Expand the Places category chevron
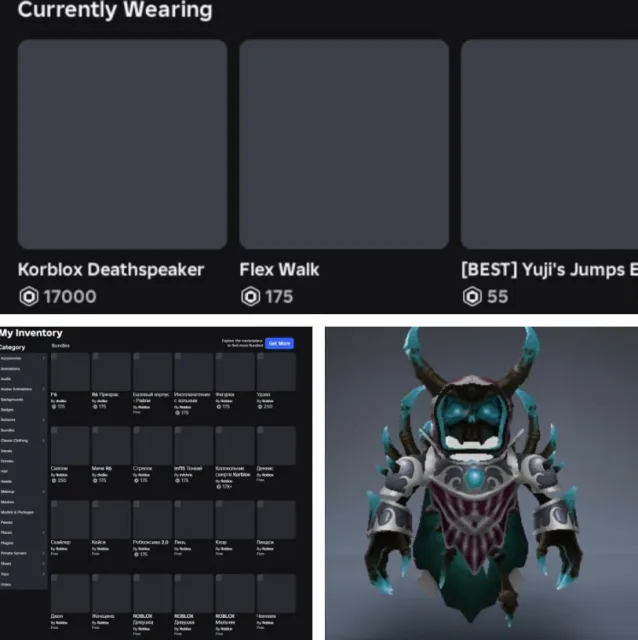The width and height of the screenshot is (638, 640). click(x=44, y=533)
